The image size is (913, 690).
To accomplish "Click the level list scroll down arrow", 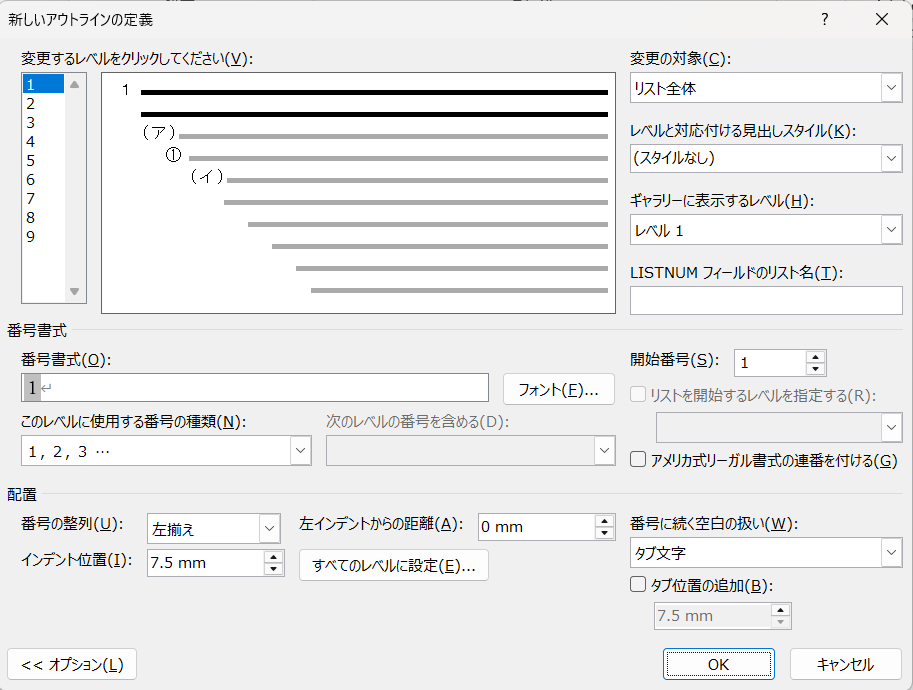I will click(75, 291).
